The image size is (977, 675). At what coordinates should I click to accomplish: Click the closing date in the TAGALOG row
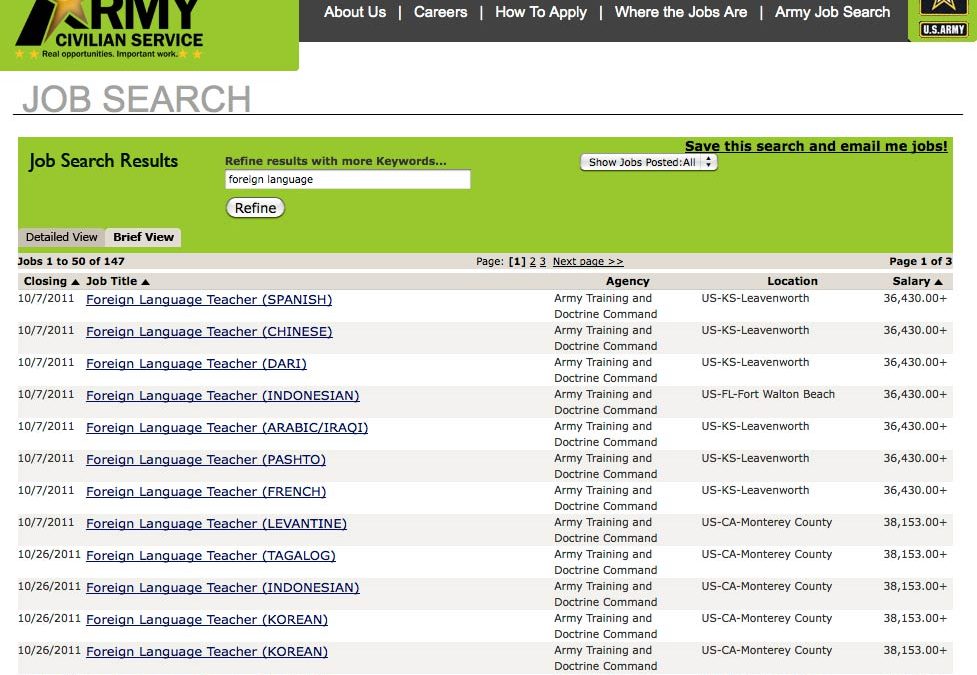pos(49,554)
